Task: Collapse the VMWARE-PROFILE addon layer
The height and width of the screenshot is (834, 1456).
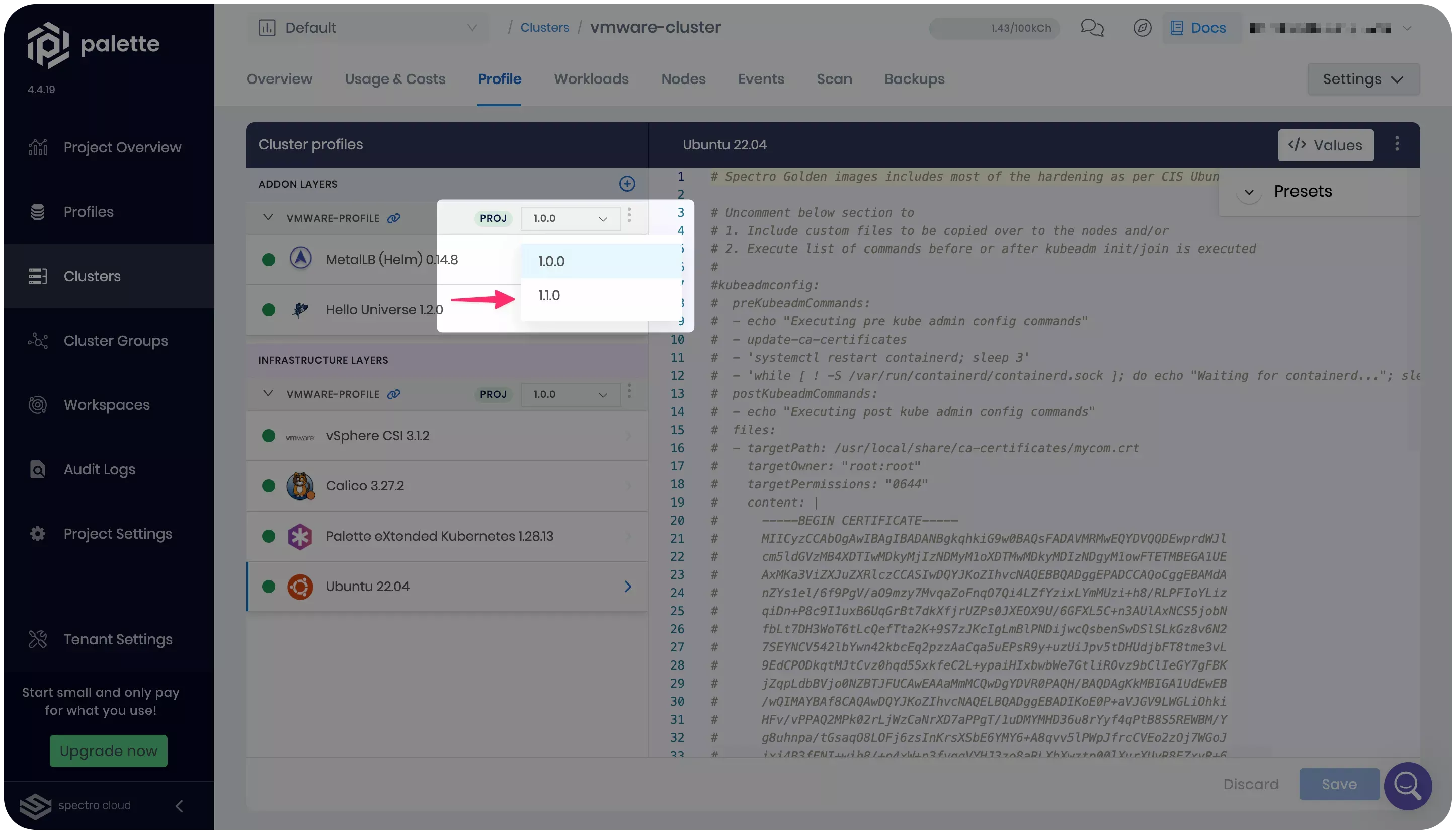Action: point(267,218)
